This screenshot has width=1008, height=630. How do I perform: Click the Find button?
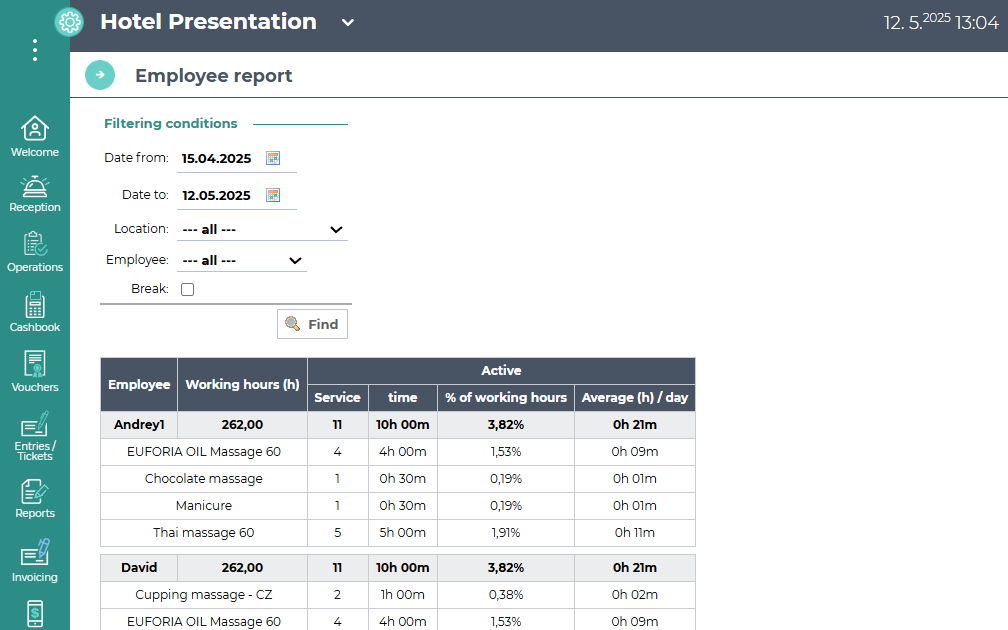click(x=312, y=324)
